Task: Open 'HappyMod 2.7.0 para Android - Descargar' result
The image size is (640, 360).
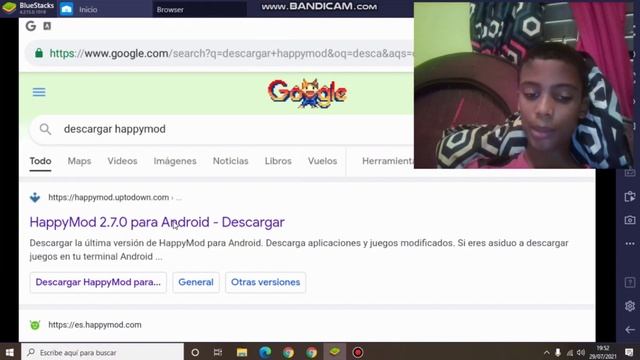Action: [x=157, y=222]
